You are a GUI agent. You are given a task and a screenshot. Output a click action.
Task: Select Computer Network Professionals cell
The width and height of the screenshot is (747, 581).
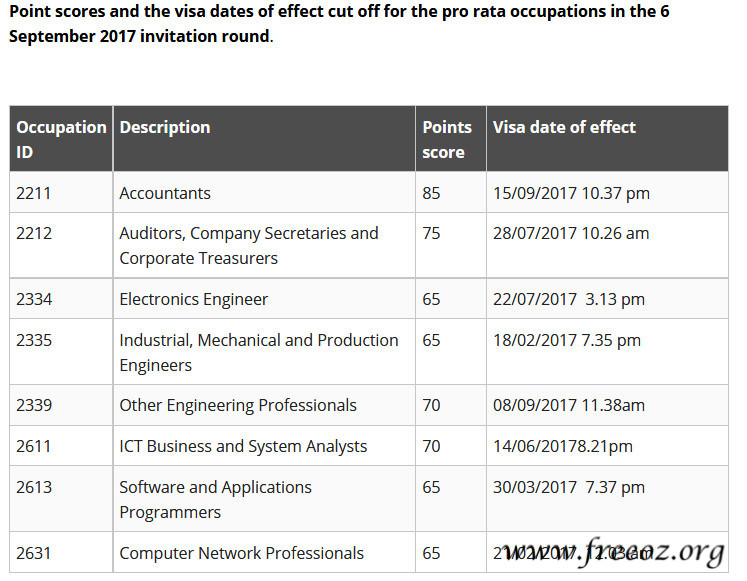tap(242, 553)
